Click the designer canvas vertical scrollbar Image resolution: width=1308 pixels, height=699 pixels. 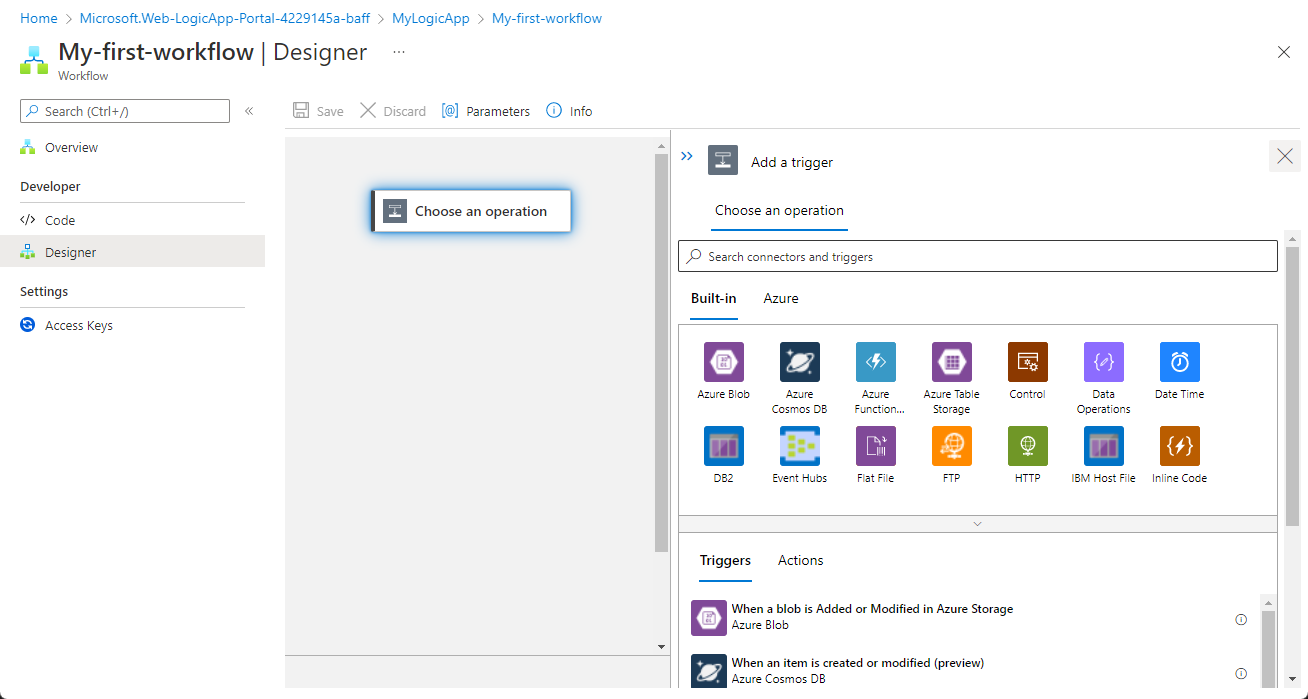661,353
